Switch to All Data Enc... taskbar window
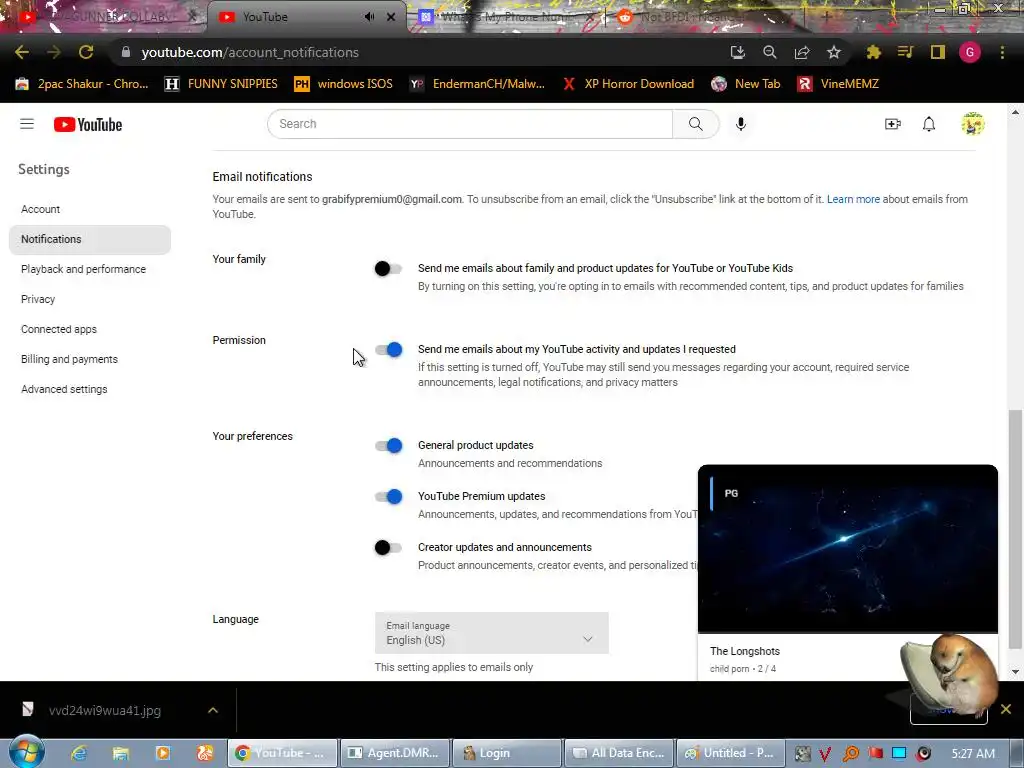Image resolution: width=1024 pixels, height=768 pixels. [x=619, y=753]
